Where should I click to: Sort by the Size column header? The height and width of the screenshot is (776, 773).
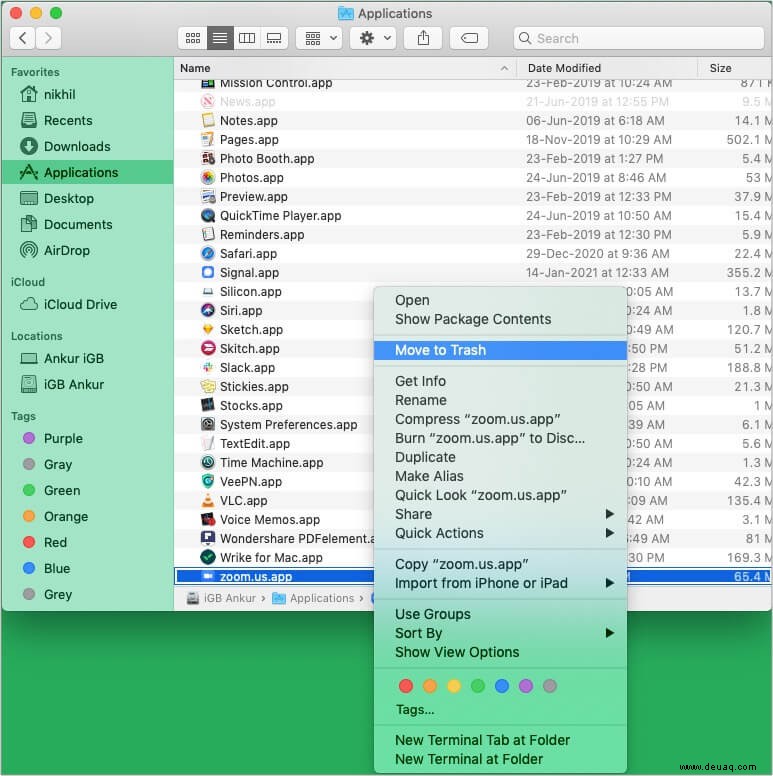tap(734, 68)
